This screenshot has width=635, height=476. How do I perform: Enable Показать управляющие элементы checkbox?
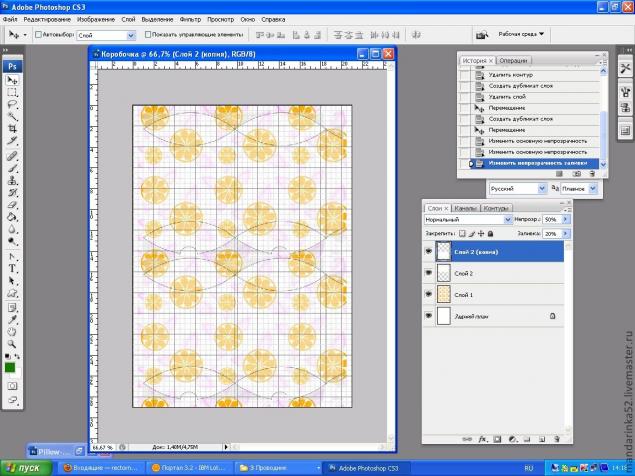point(148,35)
